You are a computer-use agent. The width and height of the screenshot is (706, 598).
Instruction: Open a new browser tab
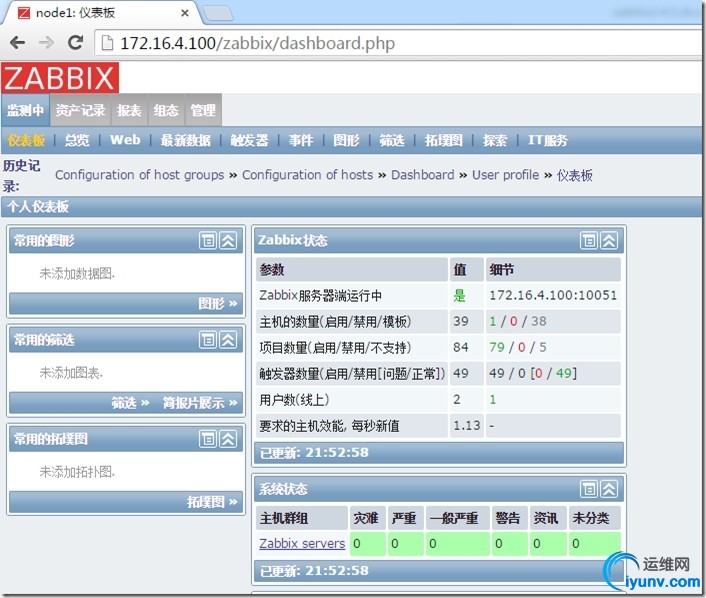pos(218,13)
